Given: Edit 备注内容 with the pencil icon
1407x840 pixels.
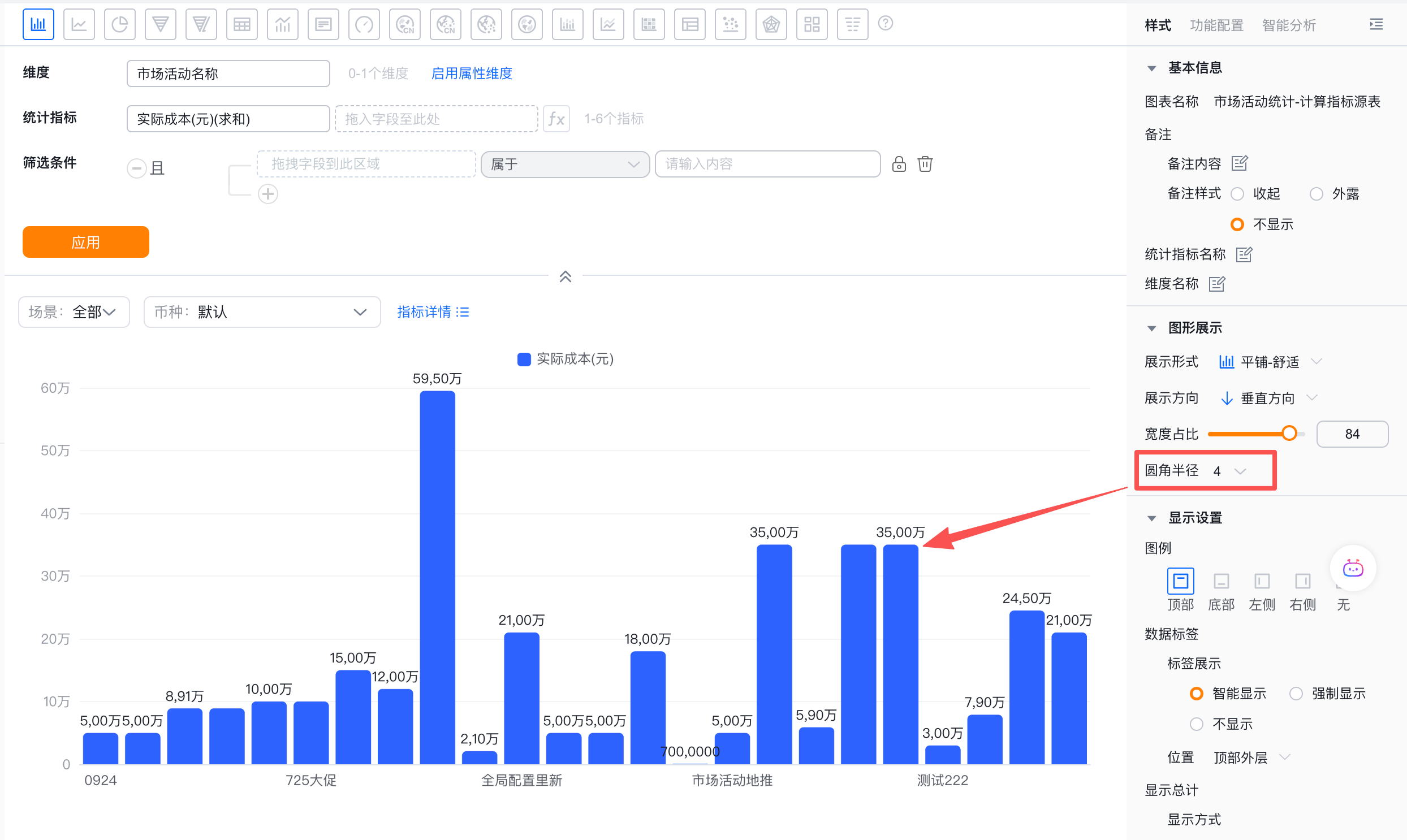Looking at the screenshot, I should [x=1240, y=163].
